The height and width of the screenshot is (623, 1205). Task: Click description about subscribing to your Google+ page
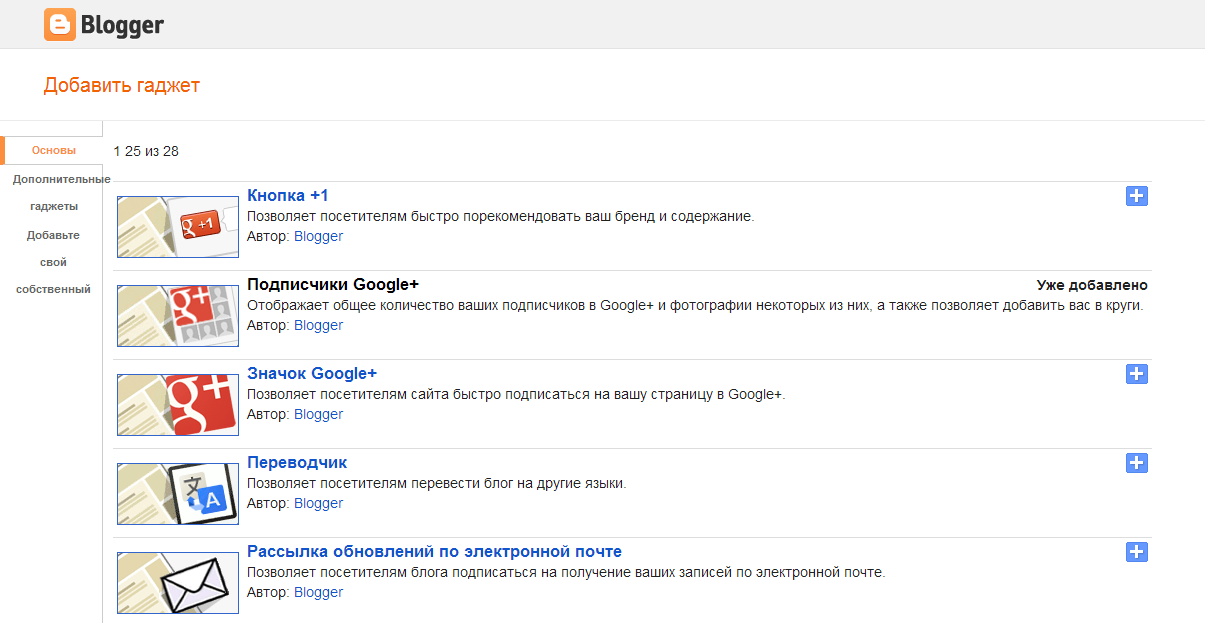[x=516, y=394]
